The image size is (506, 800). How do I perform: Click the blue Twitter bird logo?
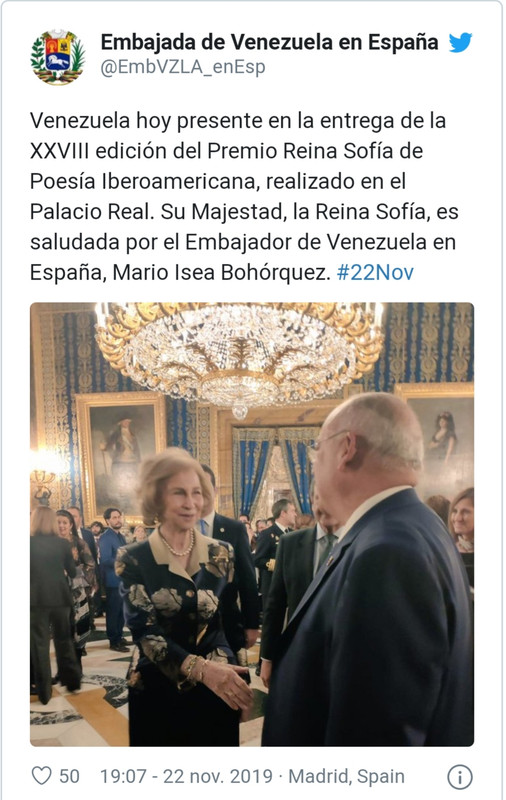(x=460, y=43)
